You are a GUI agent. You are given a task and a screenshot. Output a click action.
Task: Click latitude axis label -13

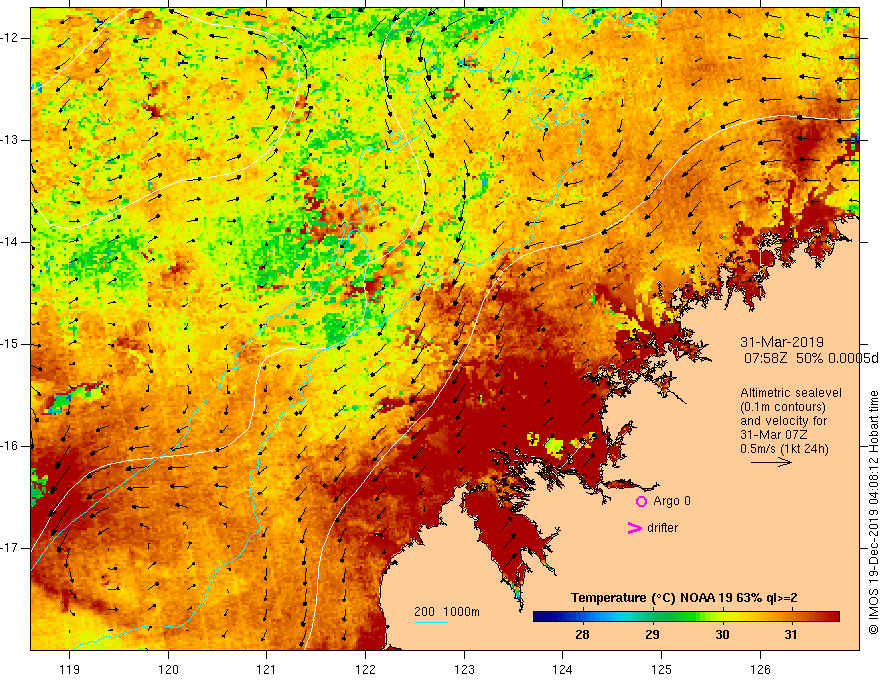click(11, 140)
